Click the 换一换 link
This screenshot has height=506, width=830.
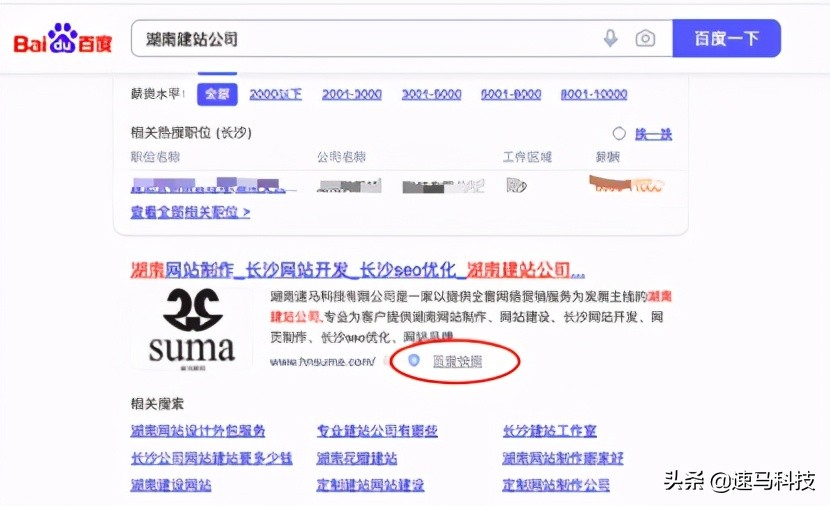pyautogui.click(x=653, y=134)
